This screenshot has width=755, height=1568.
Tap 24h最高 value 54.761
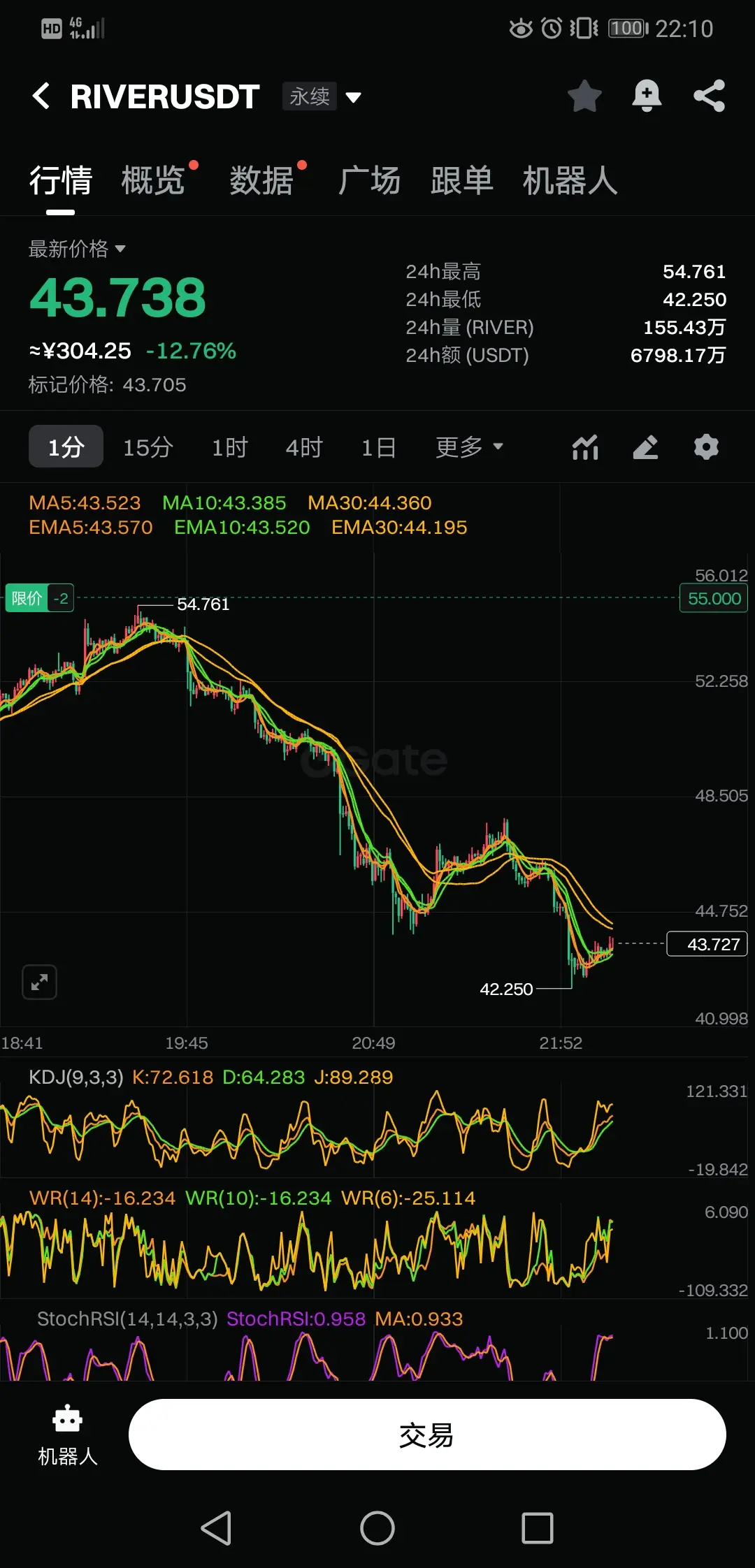(x=694, y=272)
